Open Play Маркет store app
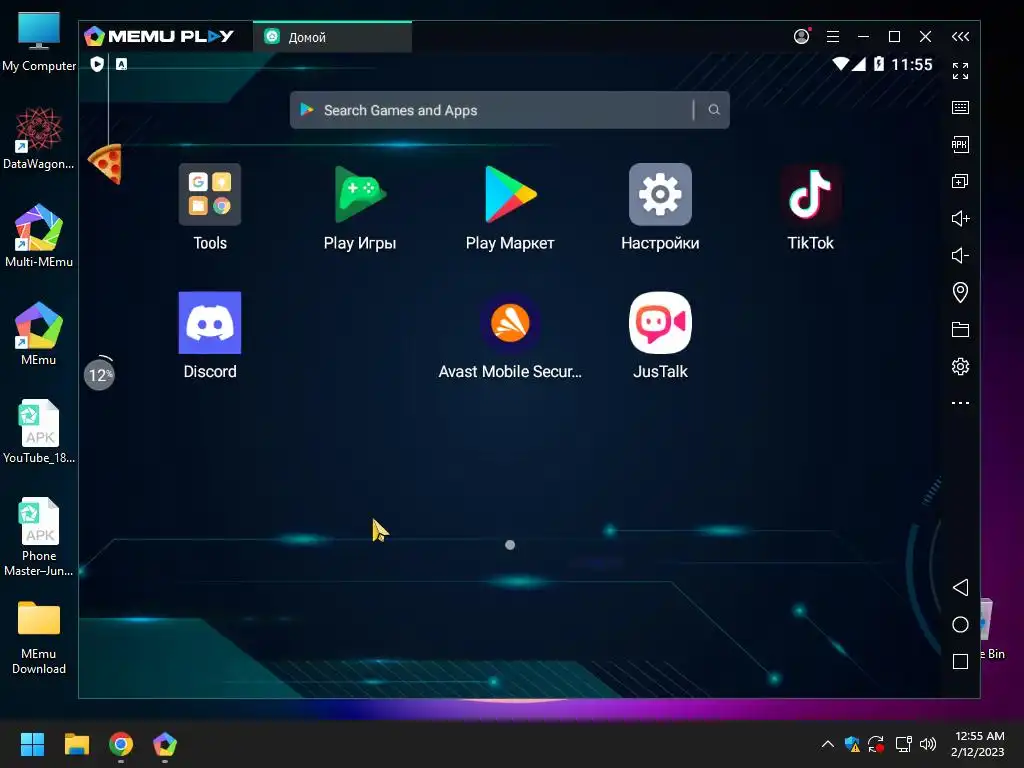 pos(510,207)
